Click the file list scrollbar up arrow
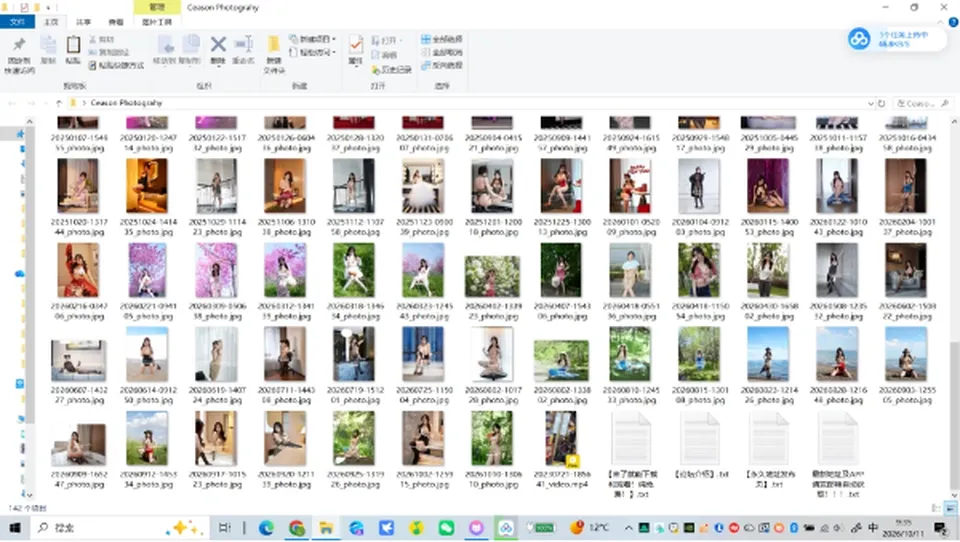This screenshot has height=542, width=960. (x=954, y=122)
